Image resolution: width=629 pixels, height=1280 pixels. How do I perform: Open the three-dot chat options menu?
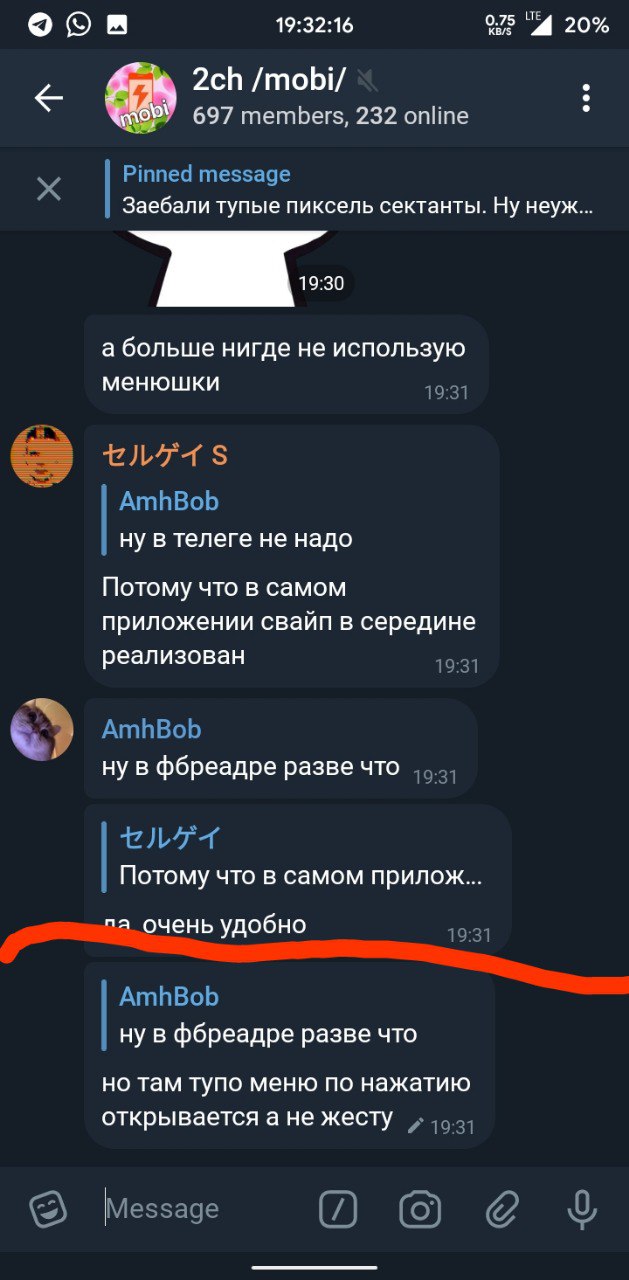(586, 98)
